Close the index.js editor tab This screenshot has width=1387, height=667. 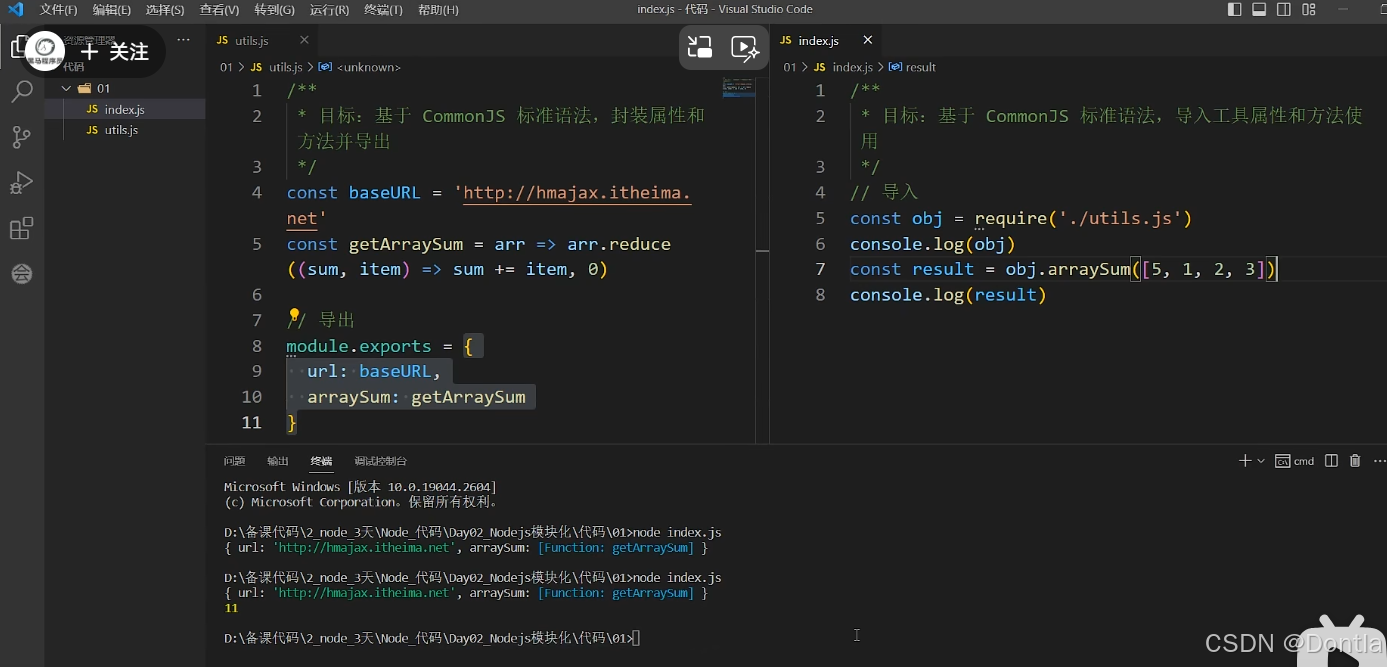point(867,40)
